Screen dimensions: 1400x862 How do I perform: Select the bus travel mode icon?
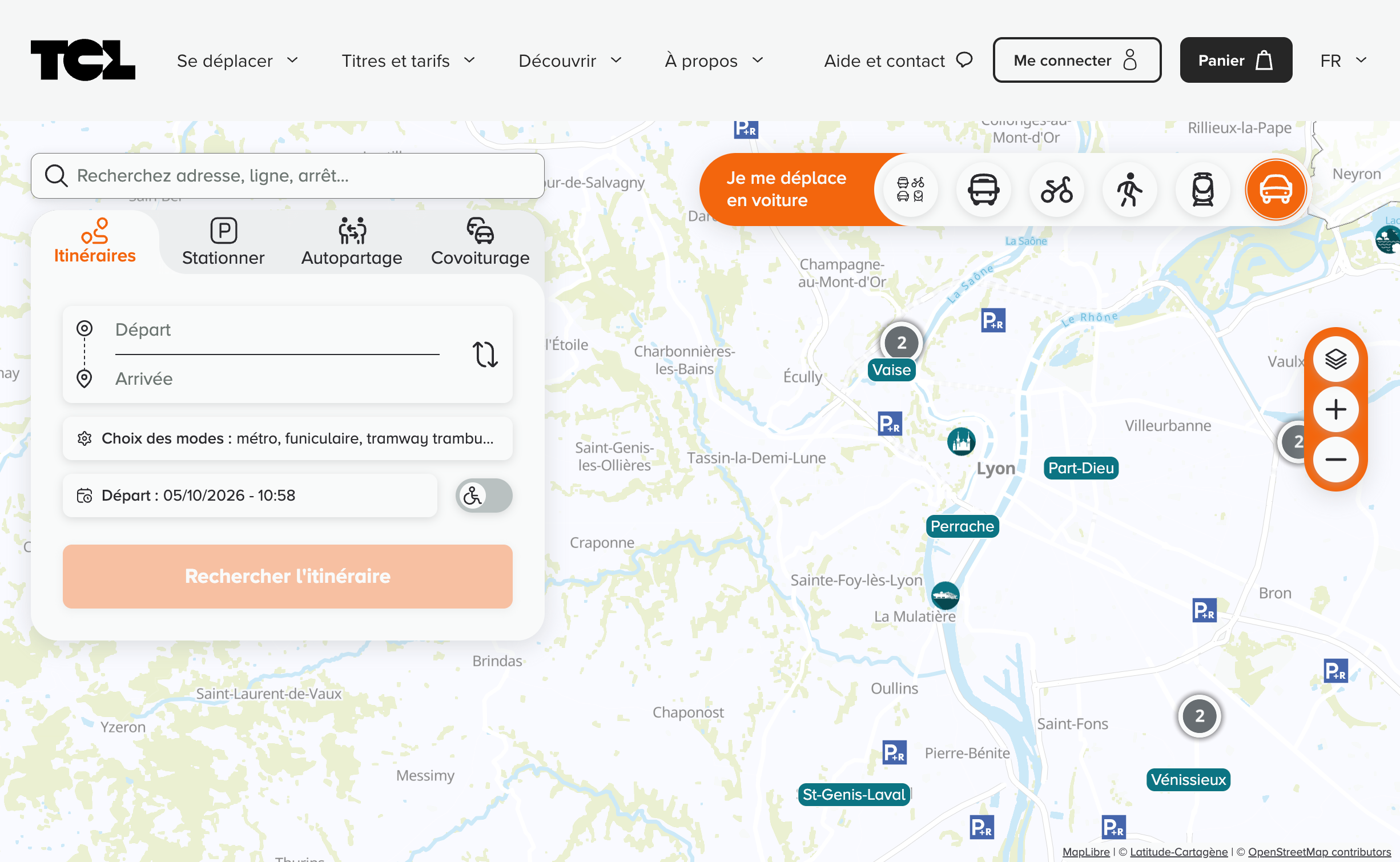click(983, 190)
